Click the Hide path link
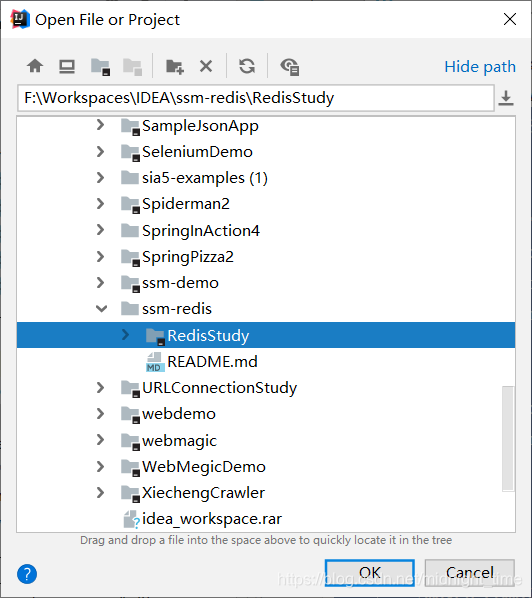532x598 pixels. click(480, 67)
